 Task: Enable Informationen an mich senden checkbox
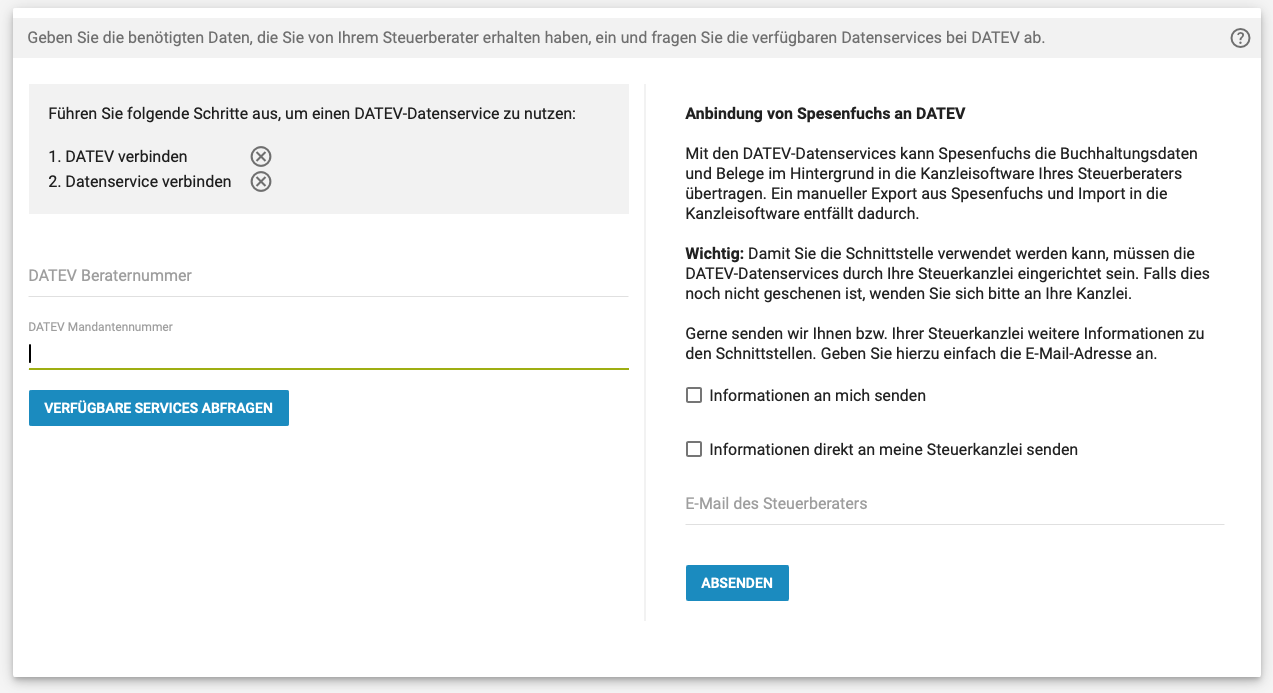(694, 395)
